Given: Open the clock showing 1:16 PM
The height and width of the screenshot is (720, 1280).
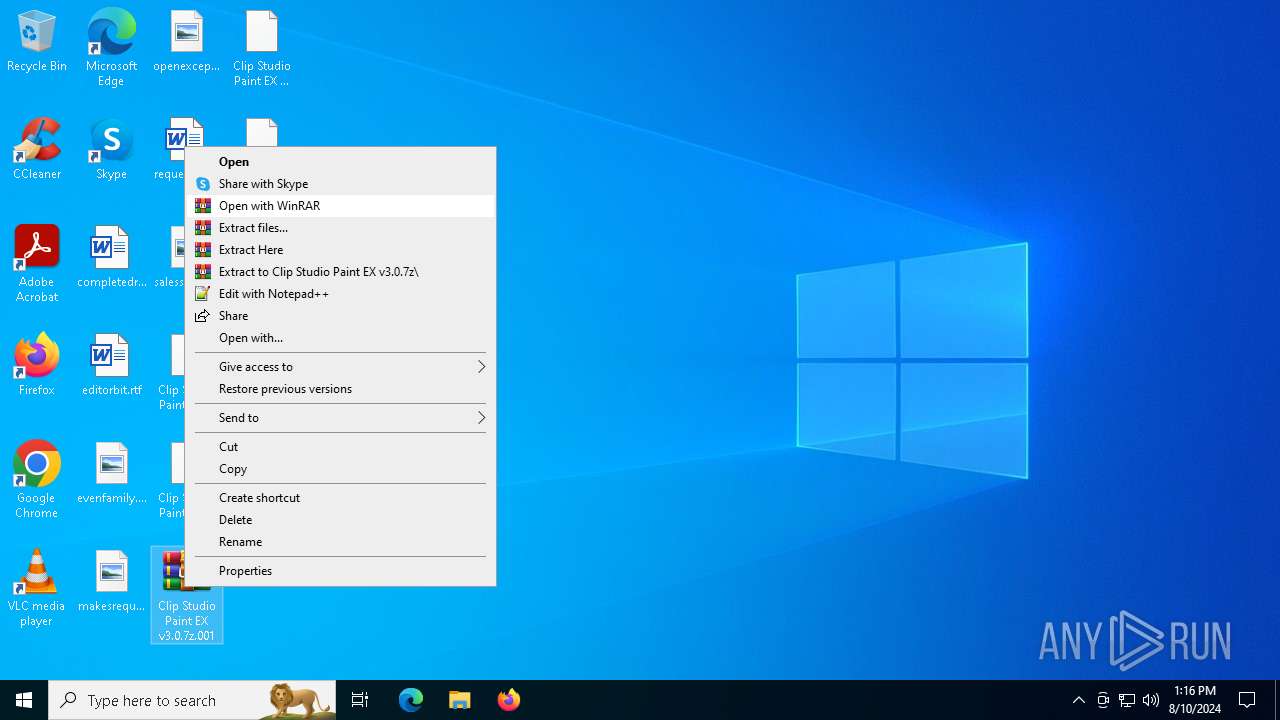Looking at the screenshot, I should 1195,700.
